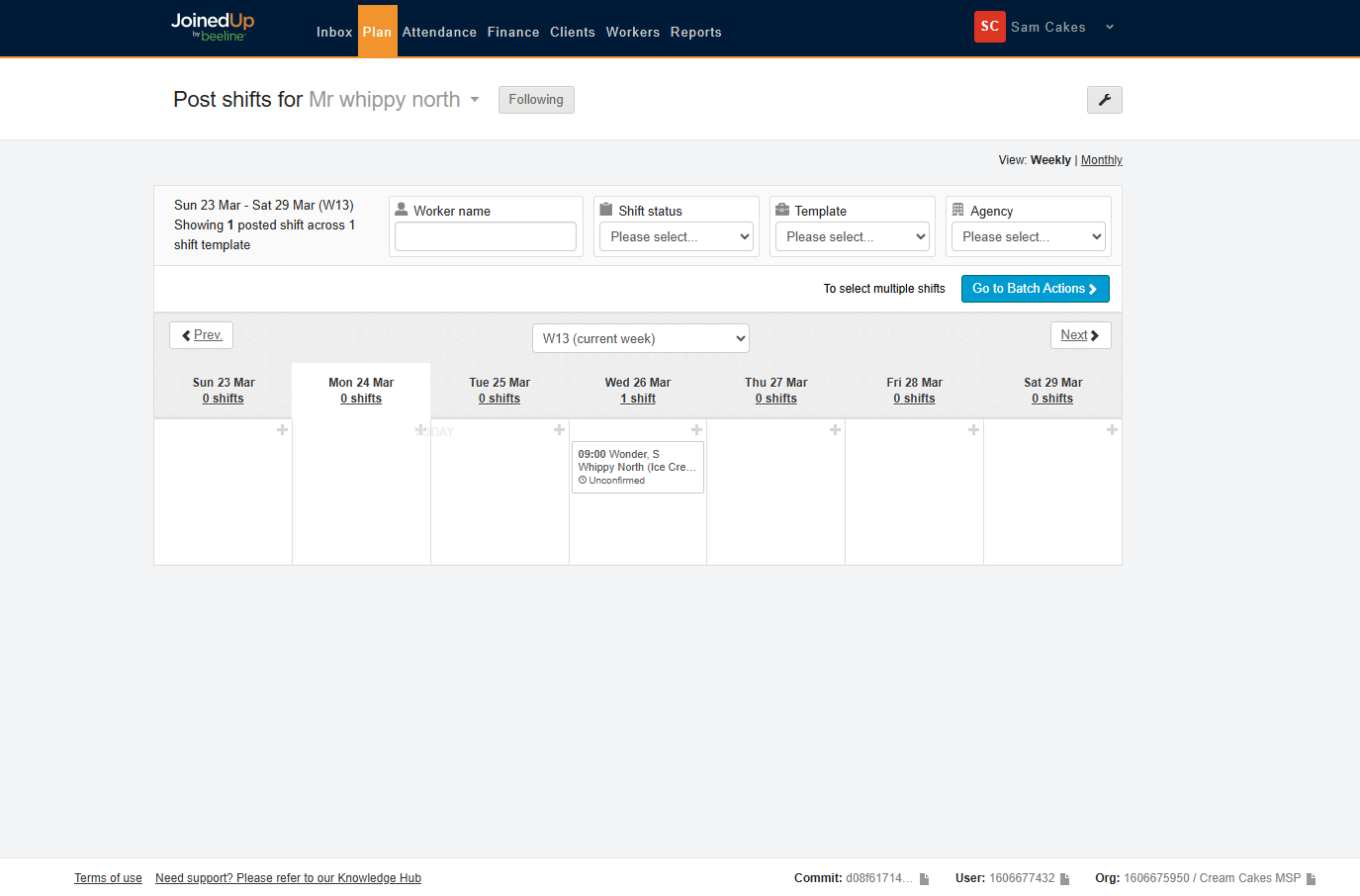Go to the Next week
Image resolution: width=1360 pixels, height=896 pixels.
pos(1080,335)
